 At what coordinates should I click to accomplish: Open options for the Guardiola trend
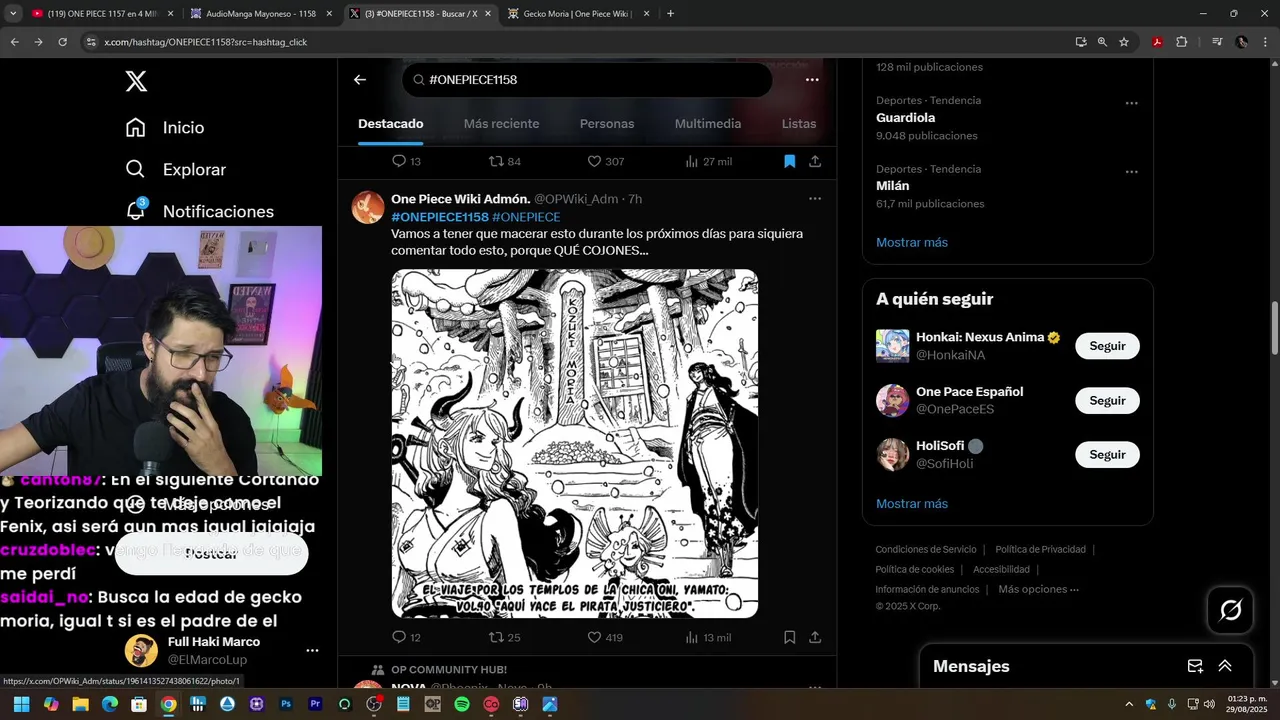(1131, 103)
